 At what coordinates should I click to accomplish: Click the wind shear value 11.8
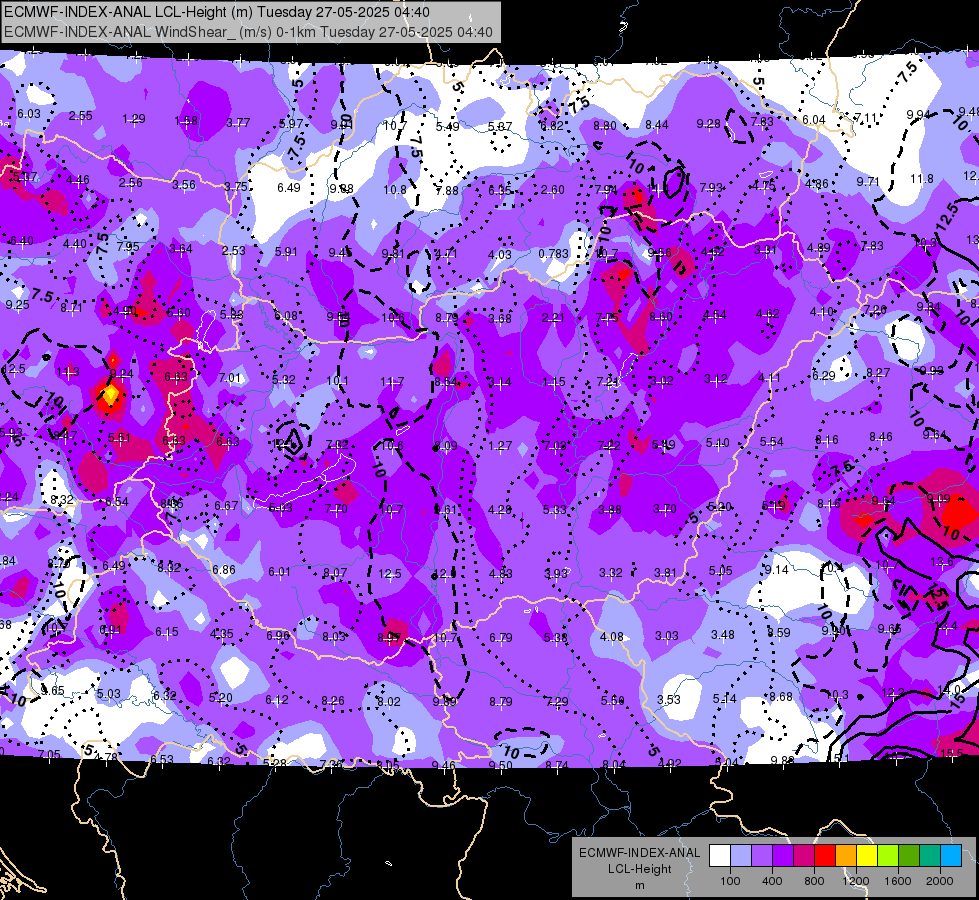(922, 179)
